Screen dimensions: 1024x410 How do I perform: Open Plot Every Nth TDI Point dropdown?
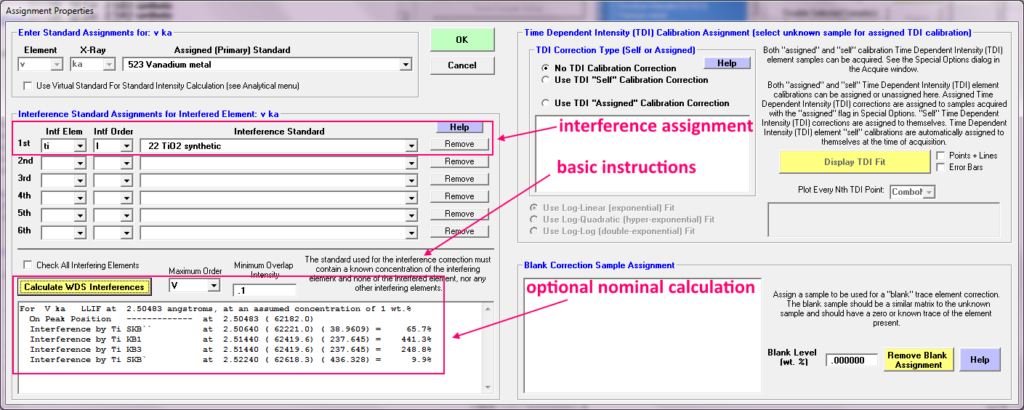pos(929,191)
